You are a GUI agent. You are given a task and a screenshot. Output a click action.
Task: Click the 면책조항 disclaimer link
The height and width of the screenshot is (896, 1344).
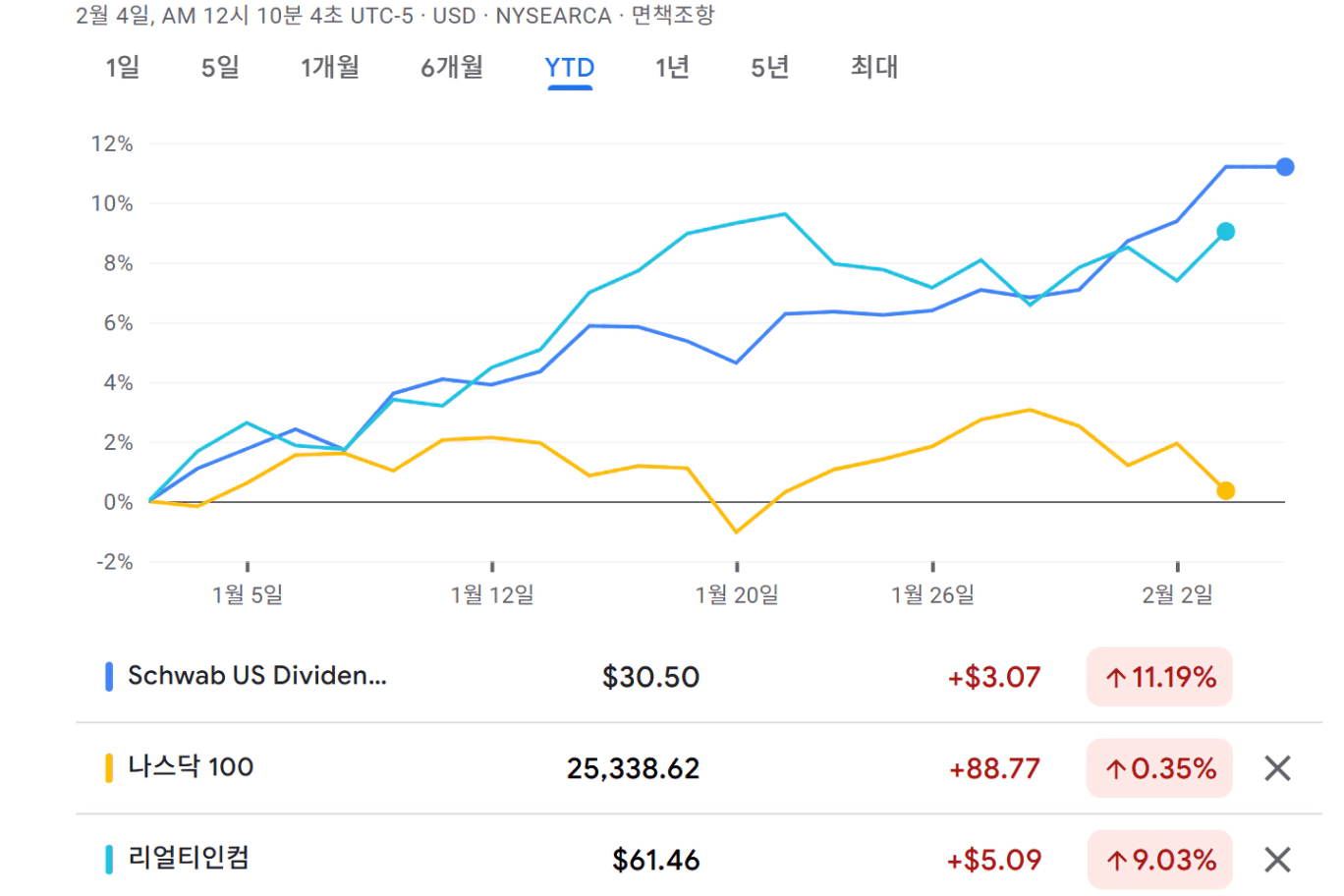pos(672,16)
